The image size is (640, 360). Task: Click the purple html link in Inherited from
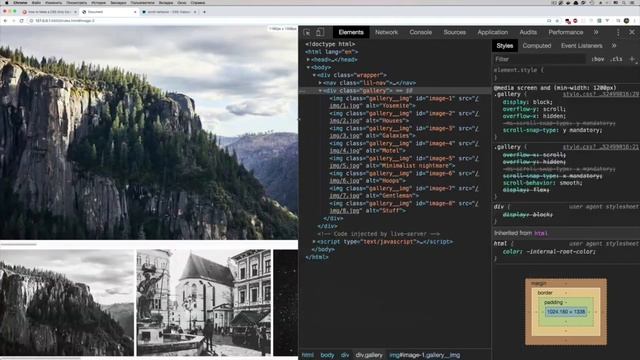point(540,233)
